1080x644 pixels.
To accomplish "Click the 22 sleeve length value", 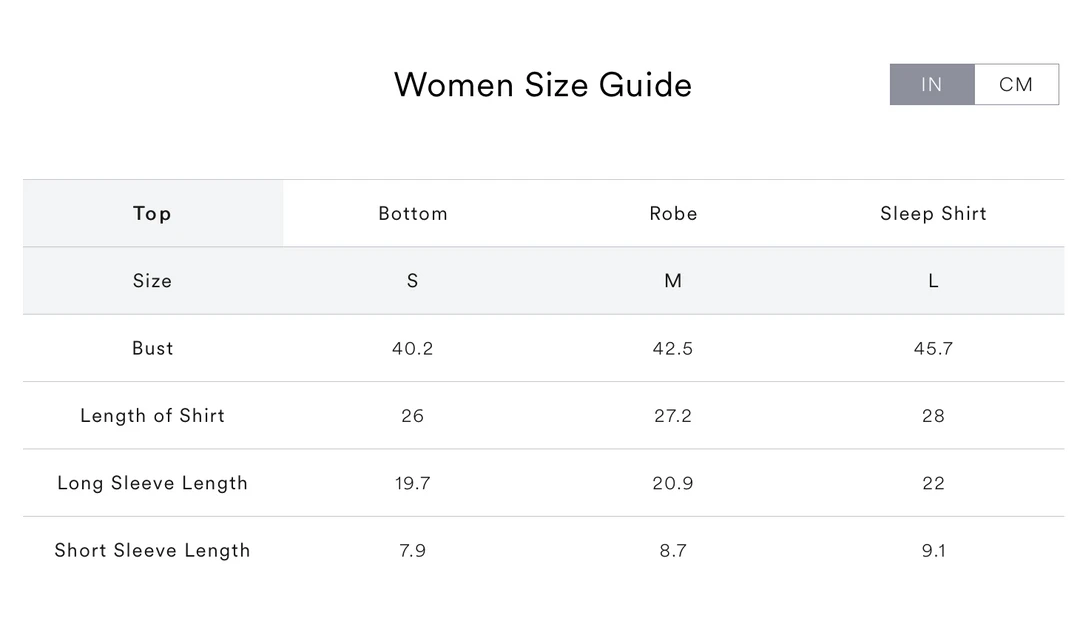I will (933, 483).
